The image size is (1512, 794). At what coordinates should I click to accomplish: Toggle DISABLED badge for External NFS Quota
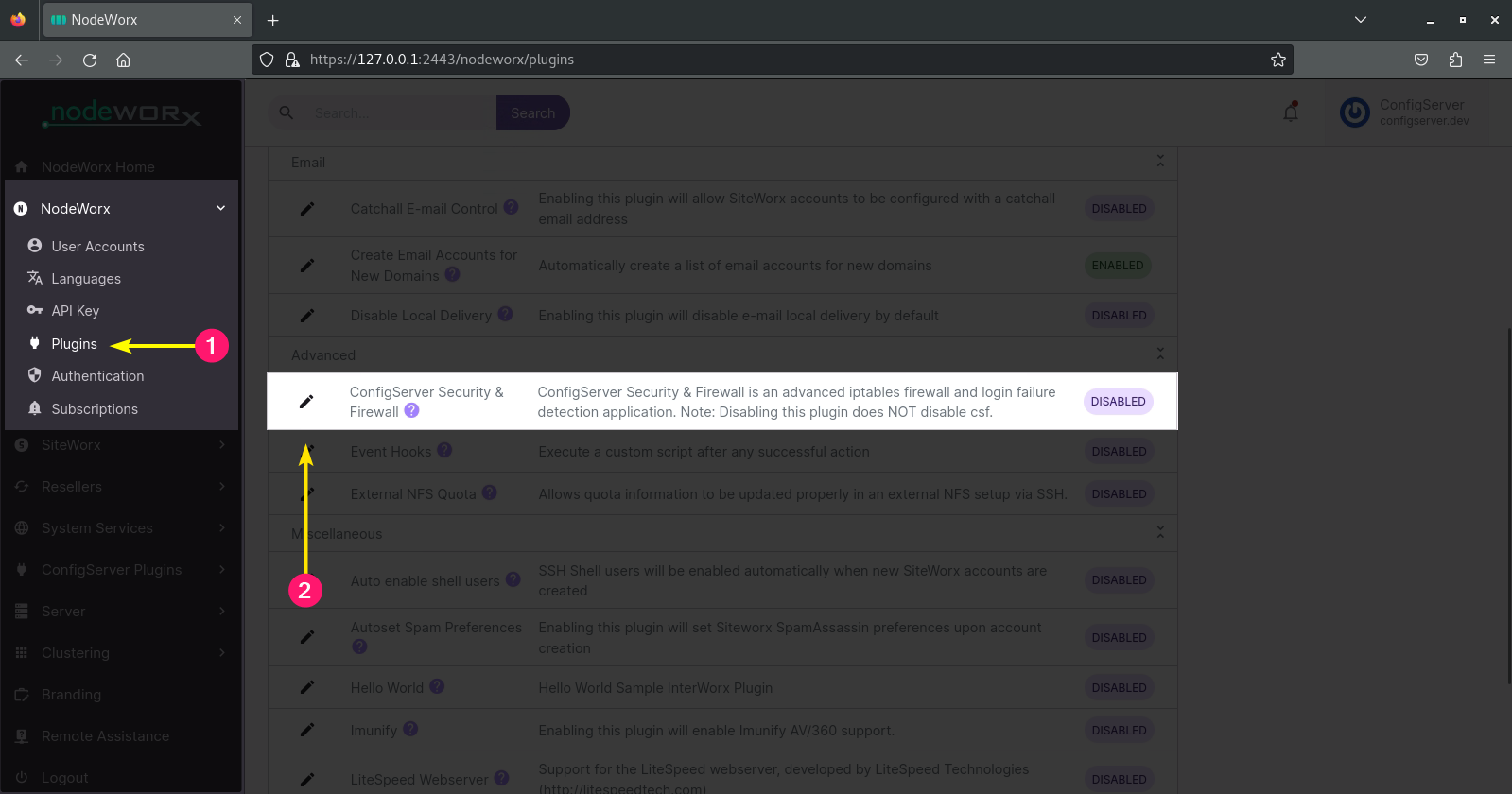click(1119, 494)
